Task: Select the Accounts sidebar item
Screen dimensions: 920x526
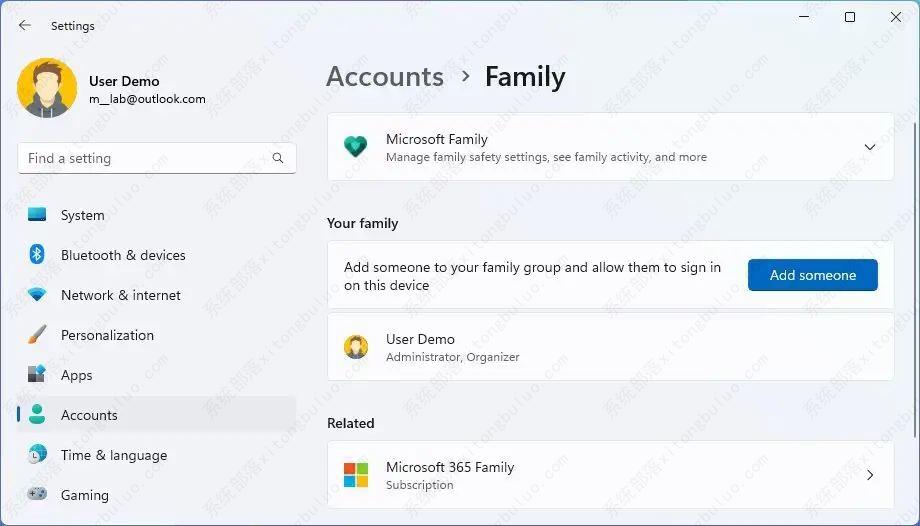Action: tap(89, 415)
